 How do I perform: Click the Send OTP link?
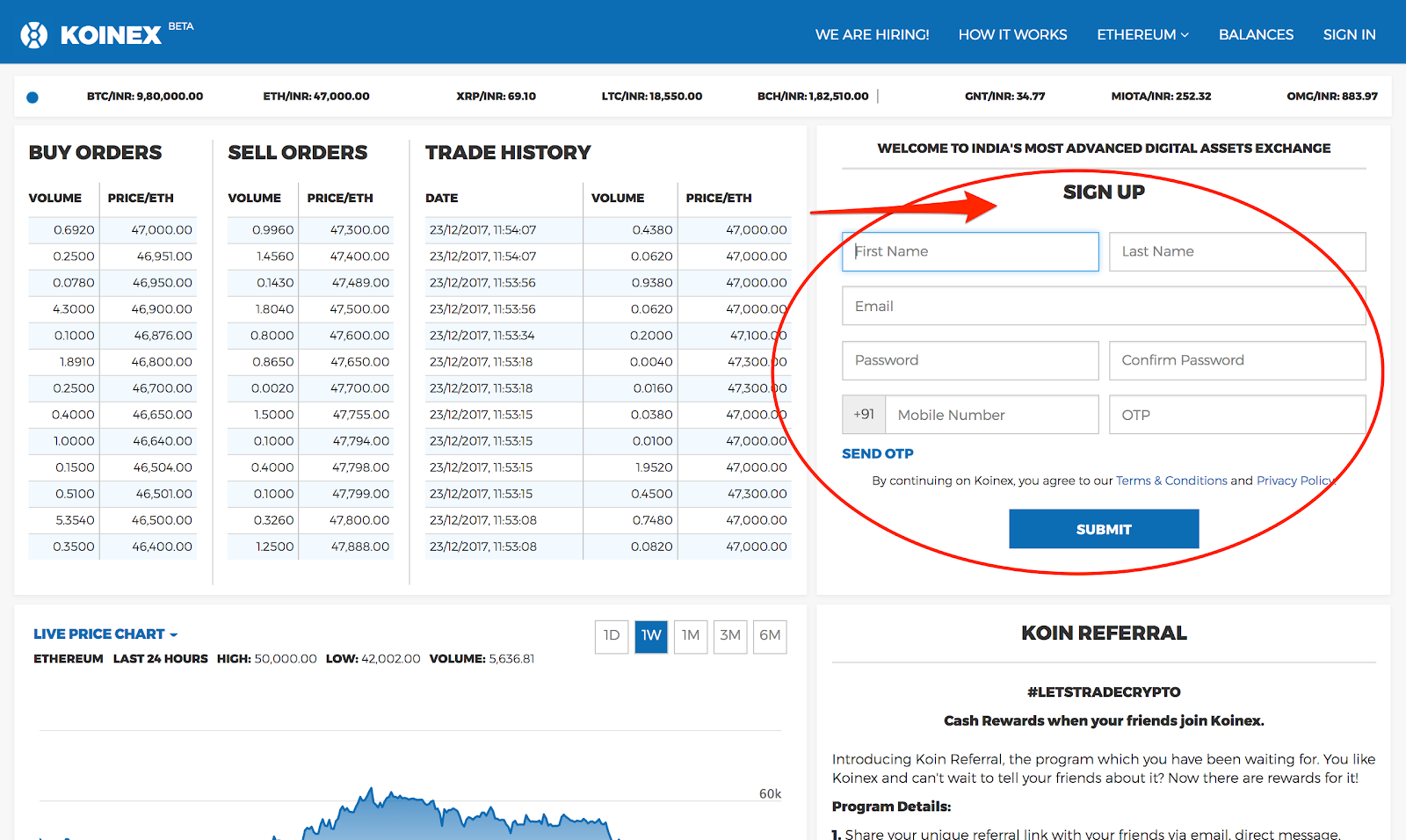(878, 453)
